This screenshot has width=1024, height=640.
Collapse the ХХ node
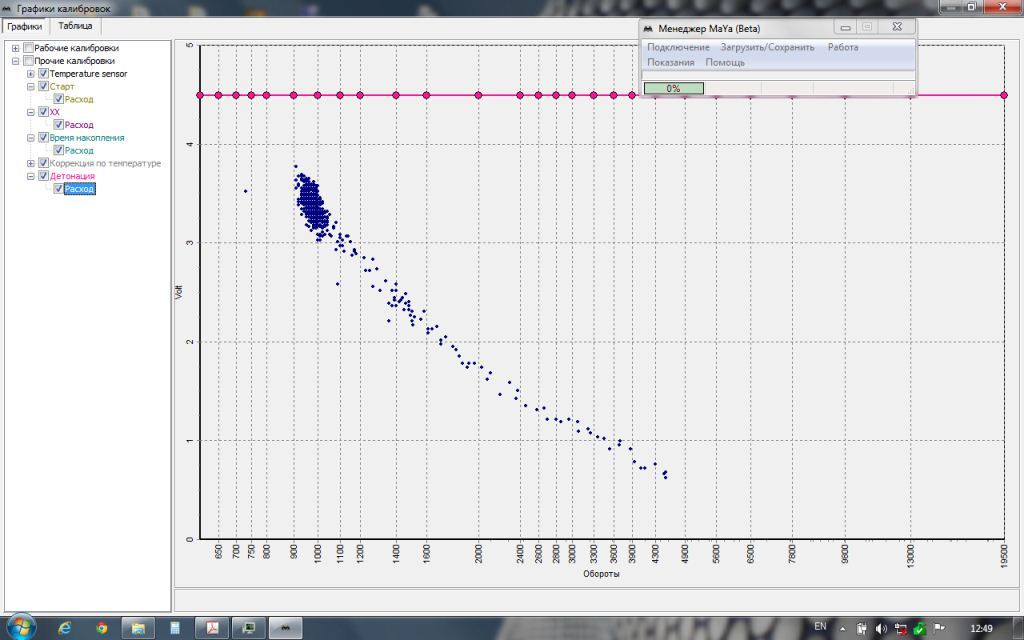[x=31, y=112]
